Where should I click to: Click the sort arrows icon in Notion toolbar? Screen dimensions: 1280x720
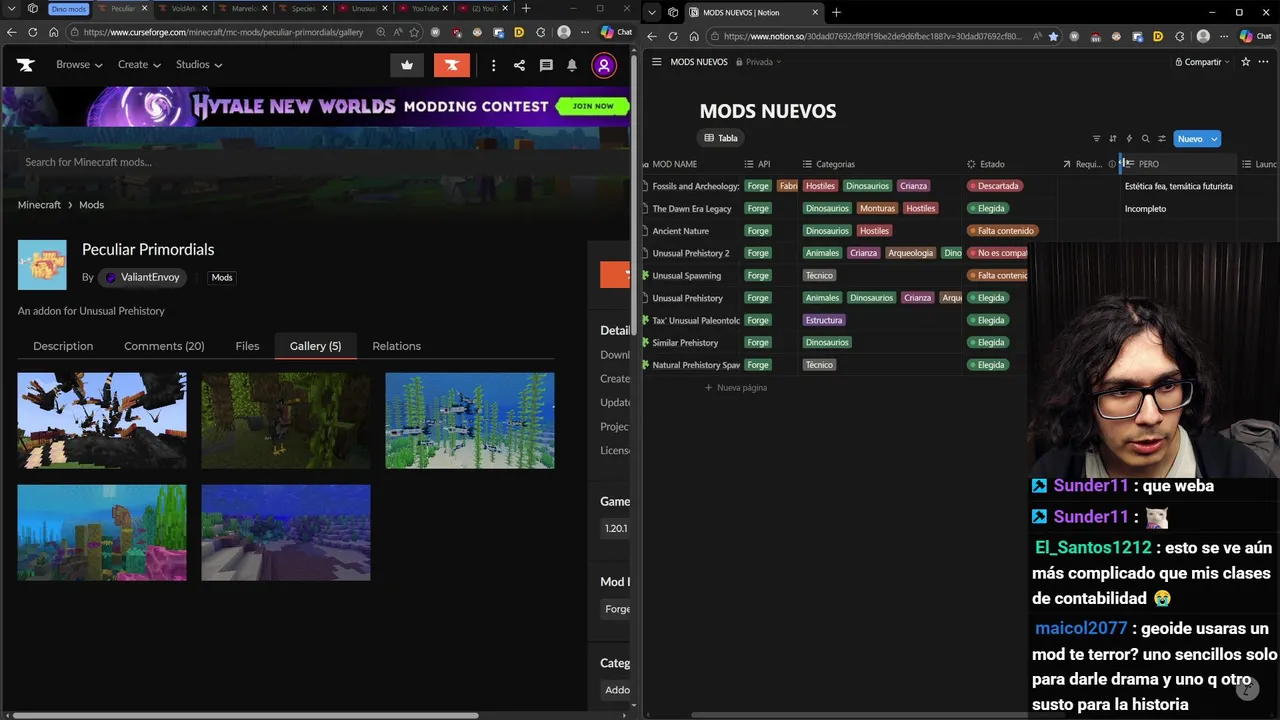(x=1112, y=139)
